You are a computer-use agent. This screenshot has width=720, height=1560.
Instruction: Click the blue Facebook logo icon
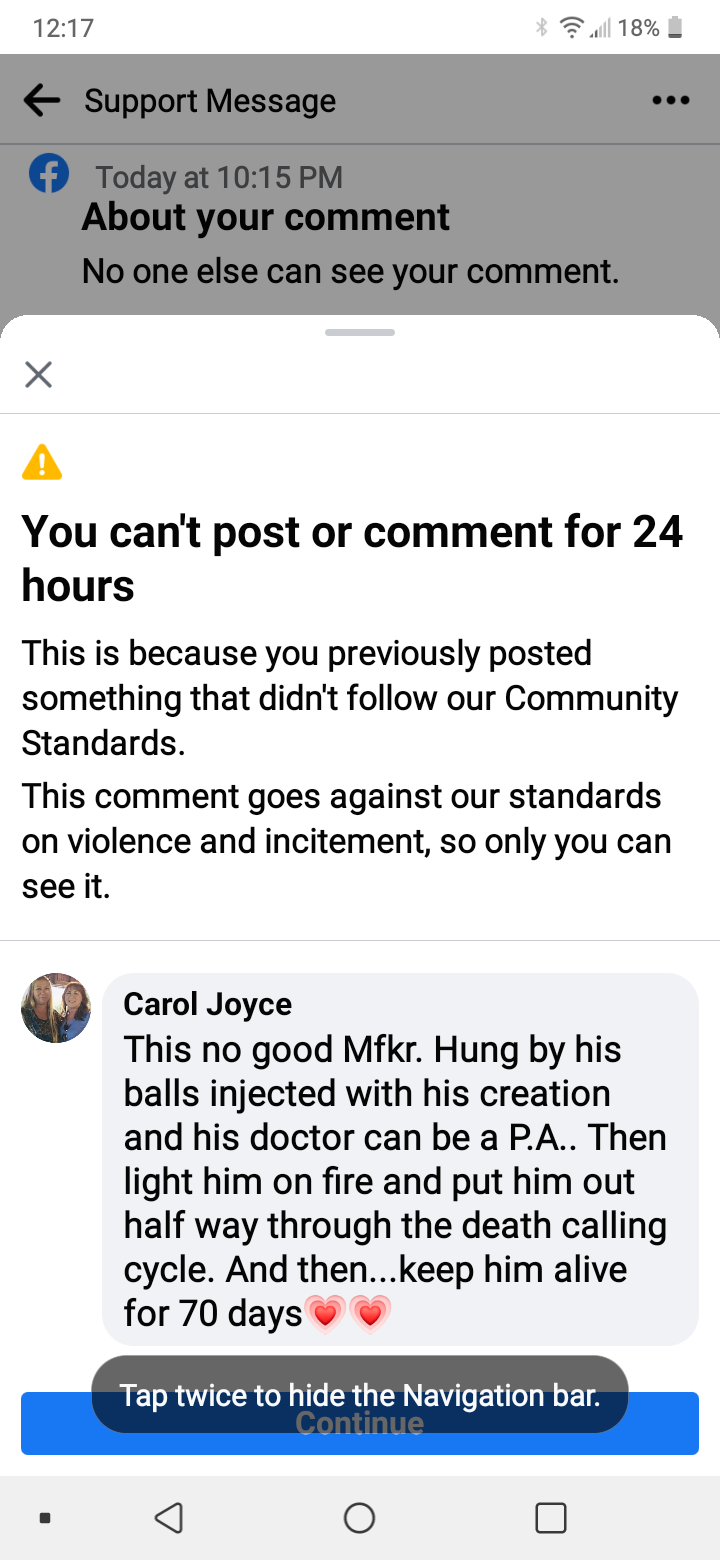[x=49, y=174]
